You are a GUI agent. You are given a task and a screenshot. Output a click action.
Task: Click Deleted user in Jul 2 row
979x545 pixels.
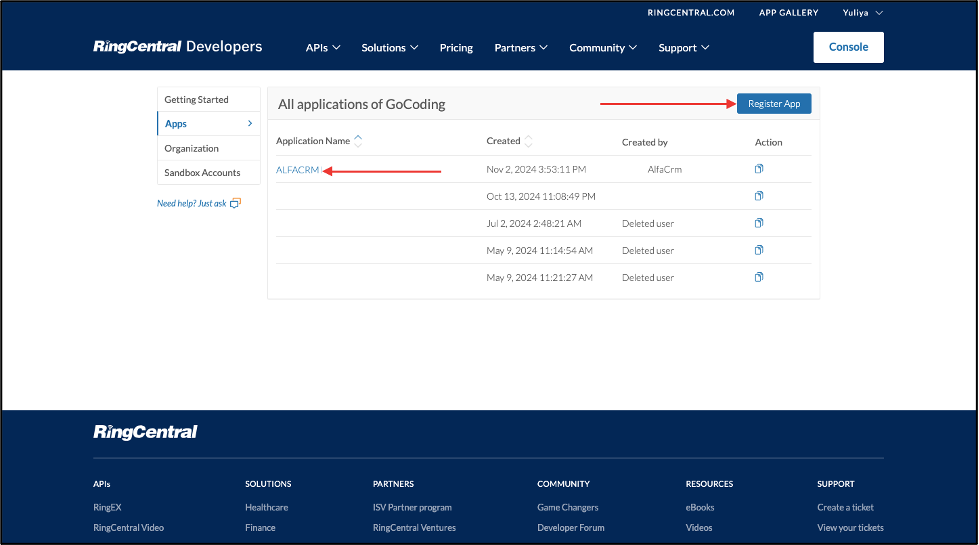[647, 223]
